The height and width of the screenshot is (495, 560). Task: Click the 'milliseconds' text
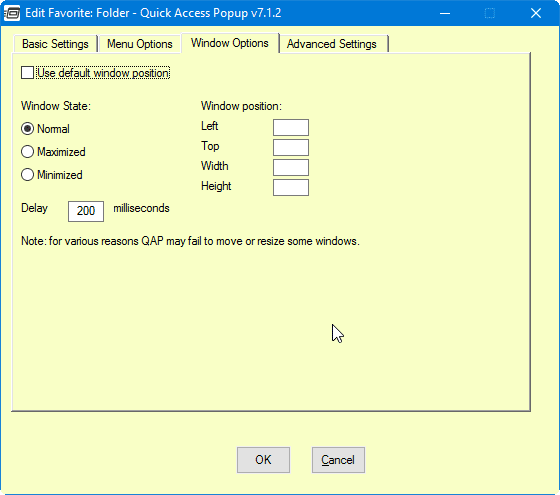pos(141,208)
